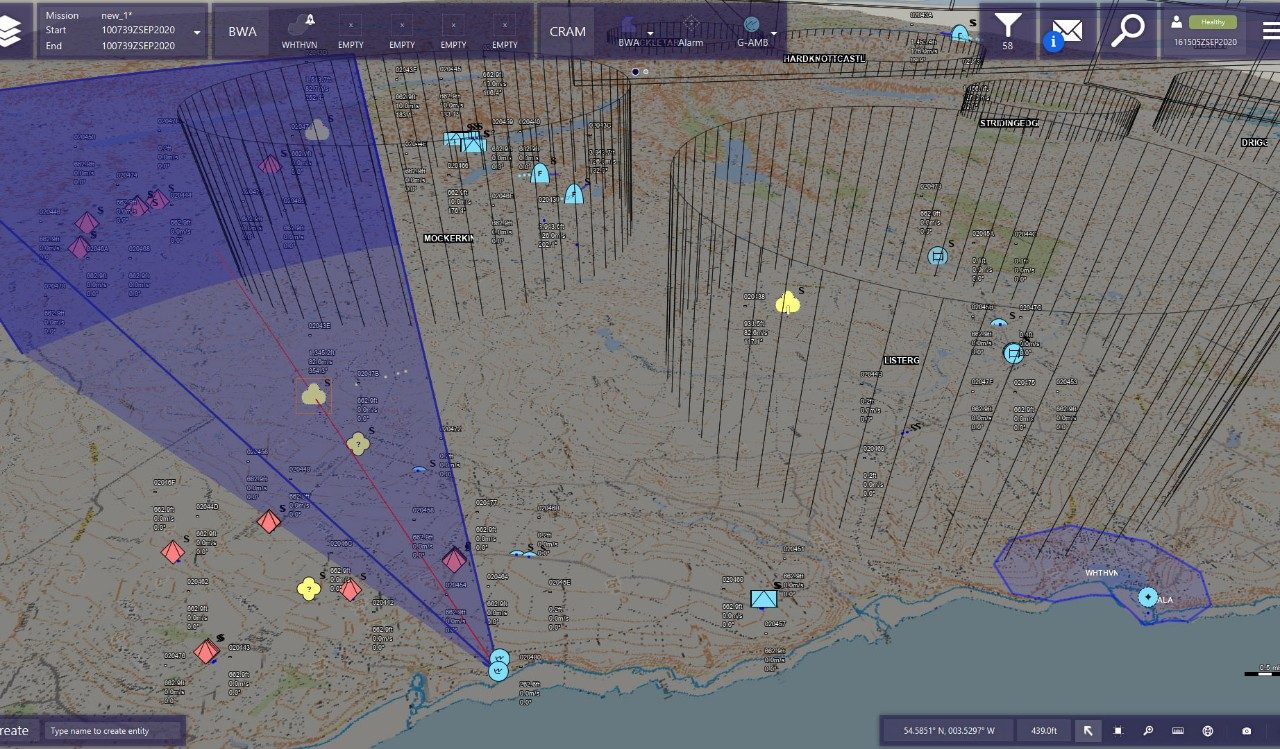Image resolution: width=1280 pixels, height=749 pixels.
Task: Expand the CRAM BWA dropdown arrow
Action: pyautogui.click(x=650, y=33)
